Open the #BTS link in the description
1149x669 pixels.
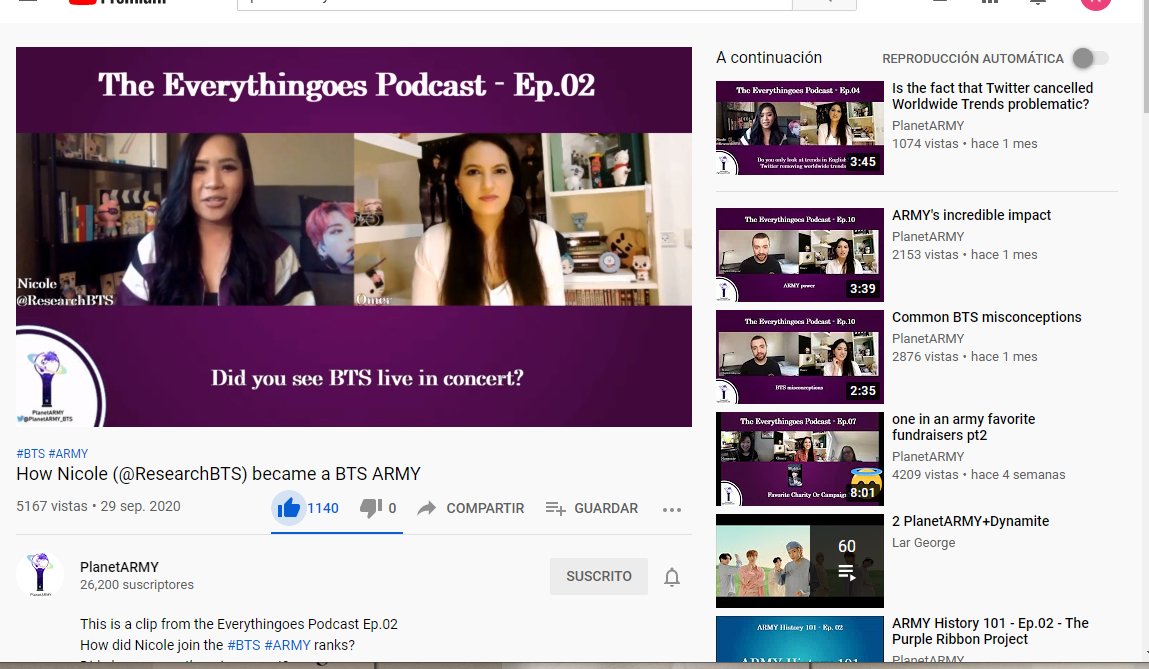coord(244,645)
